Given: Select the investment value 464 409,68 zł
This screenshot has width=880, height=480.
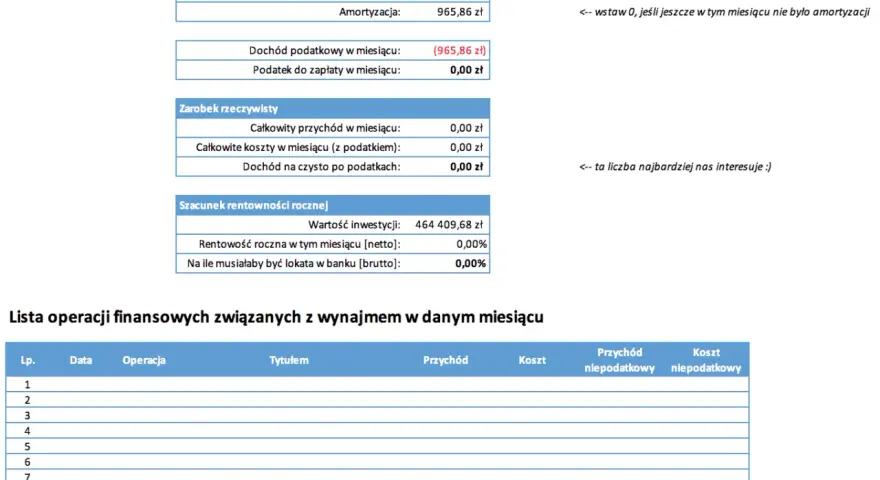Looking at the screenshot, I should [x=449, y=225].
